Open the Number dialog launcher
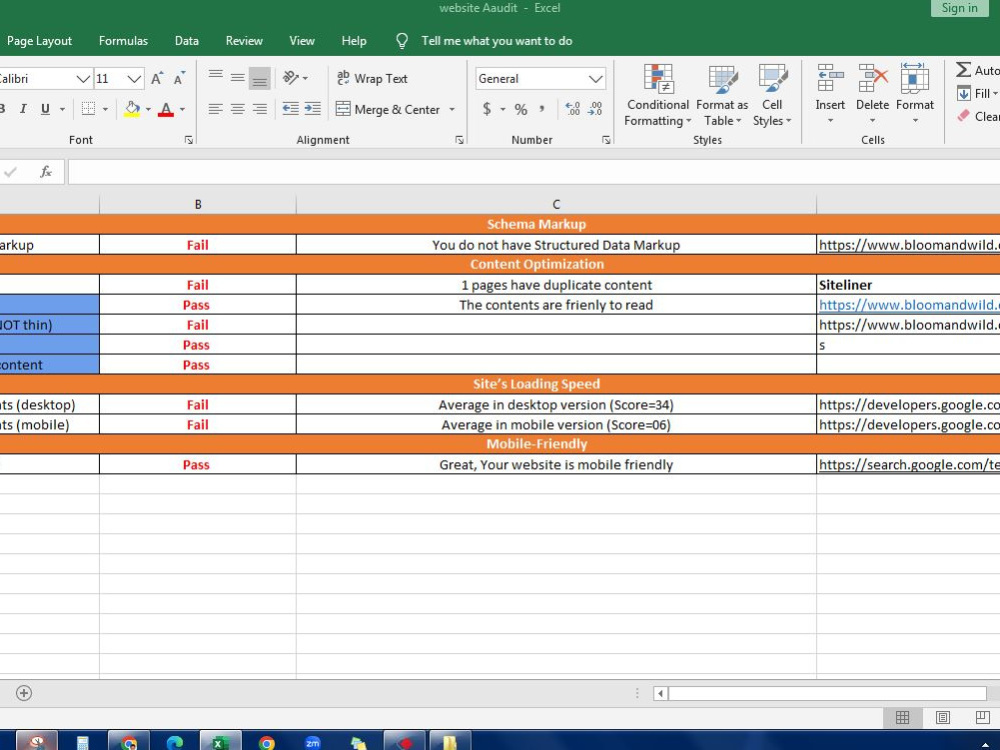The height and width of the screenshot is (750, 1000). point(606,140)
